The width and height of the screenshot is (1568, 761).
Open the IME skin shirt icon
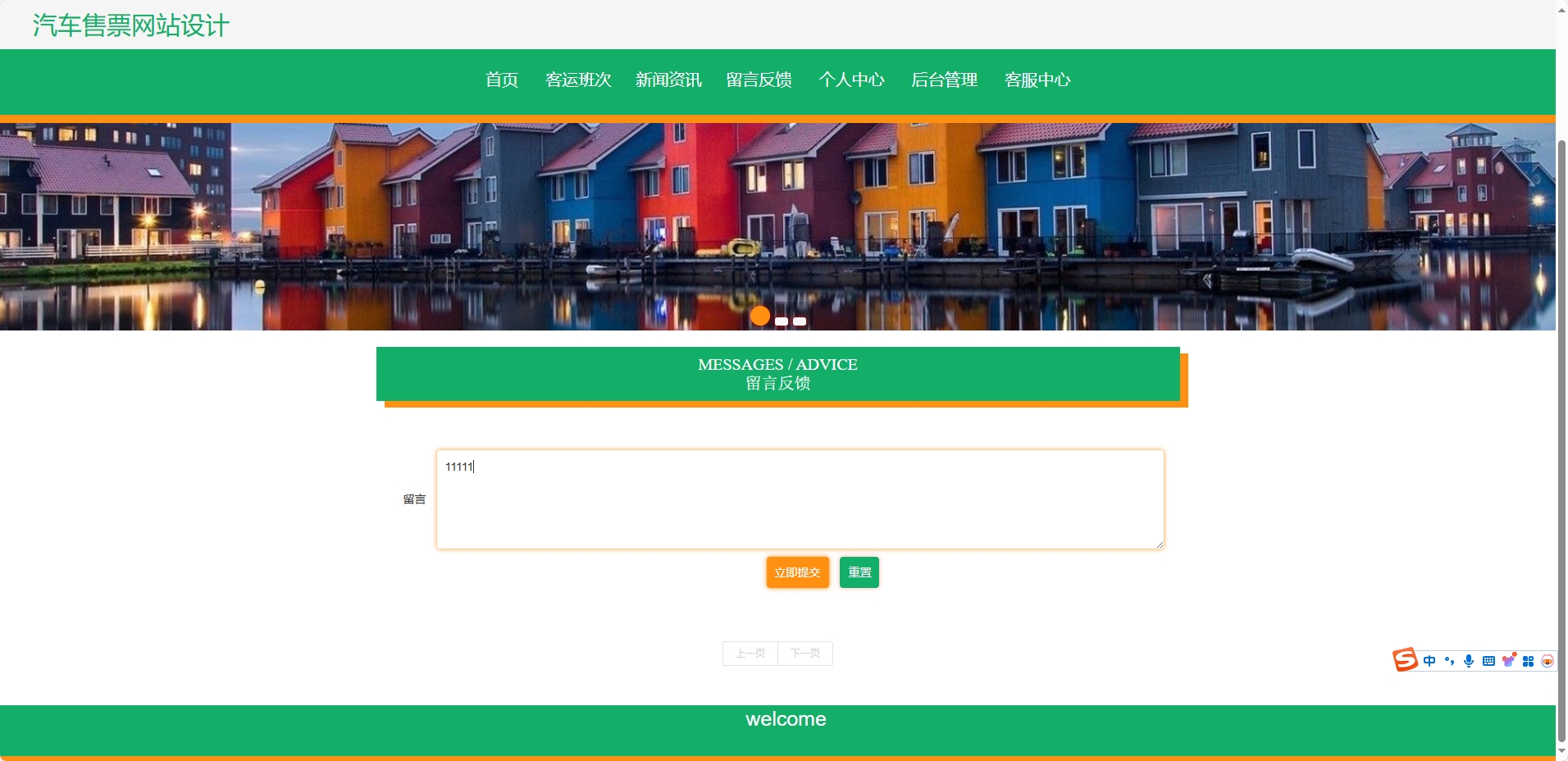1508,660
